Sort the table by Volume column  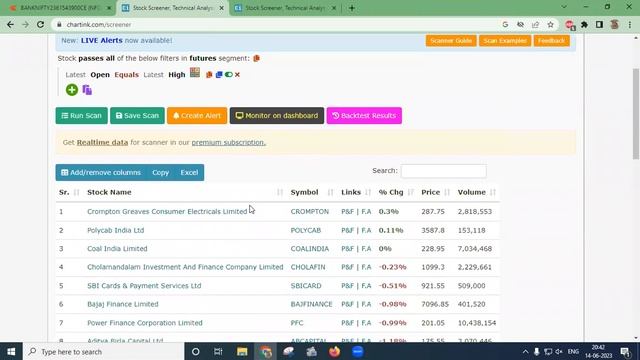[477, 192]
